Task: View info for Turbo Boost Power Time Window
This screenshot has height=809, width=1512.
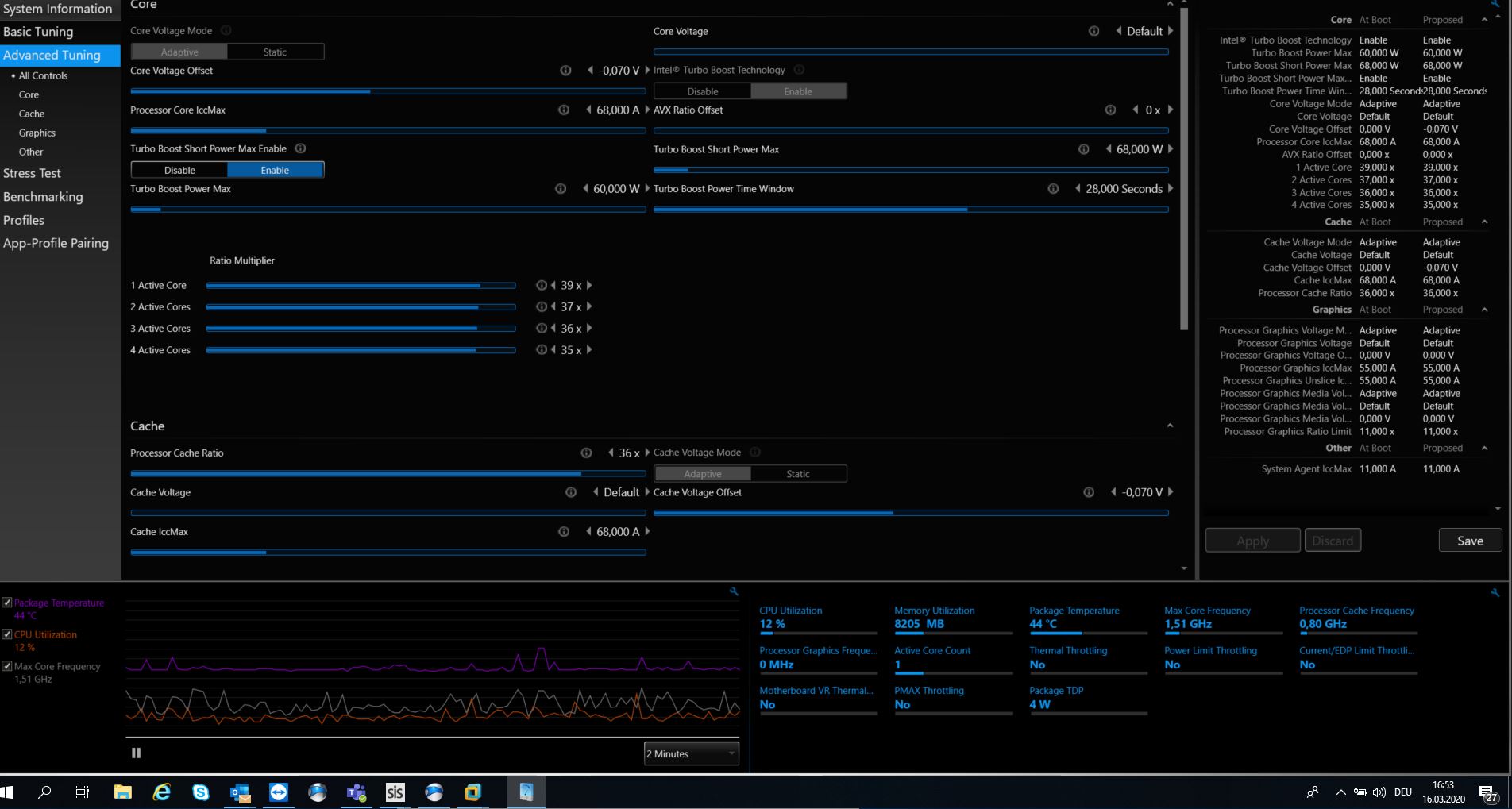Action: (1053, 189)
